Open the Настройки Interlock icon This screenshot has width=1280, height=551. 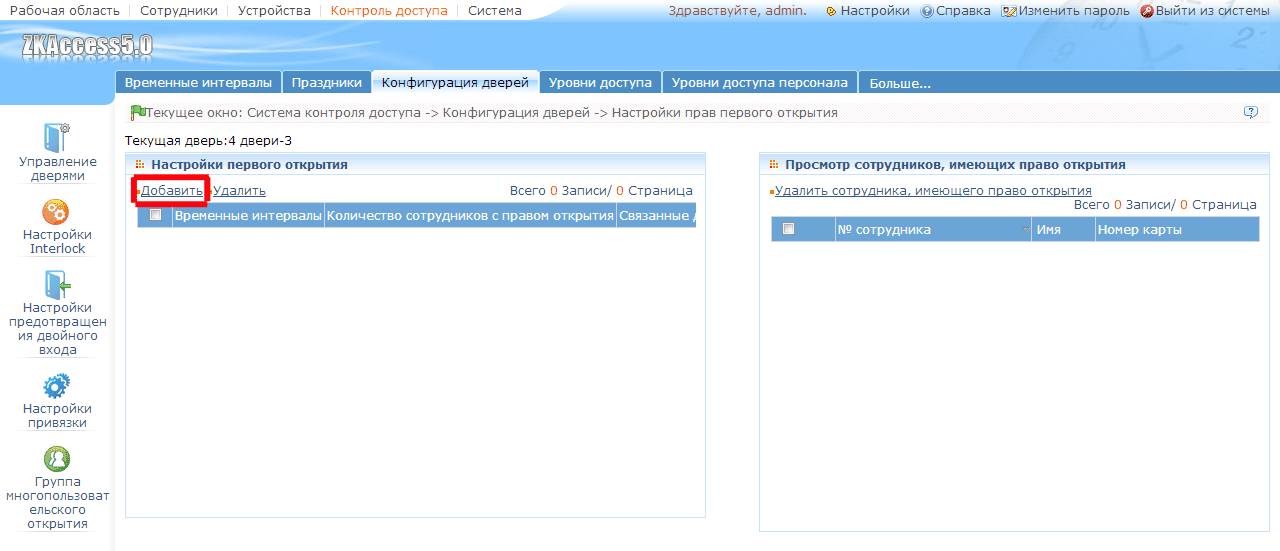tap(56, 212)
